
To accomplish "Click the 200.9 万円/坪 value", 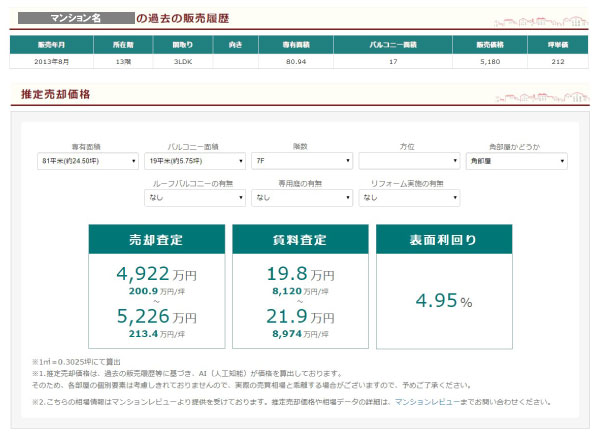I will point(157,291).
